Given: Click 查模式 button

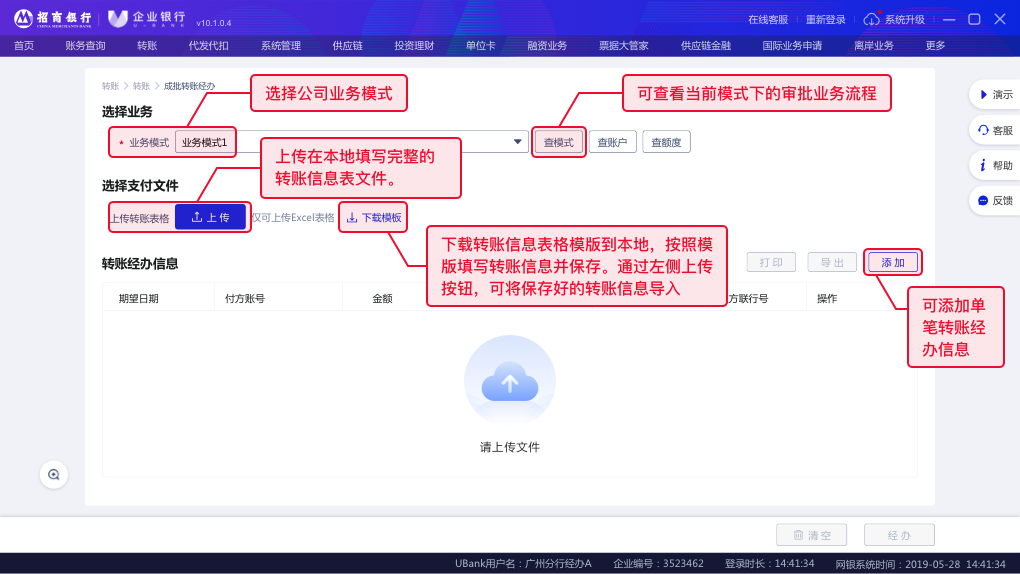Looking at the screenshot, I should pos(559,143).
